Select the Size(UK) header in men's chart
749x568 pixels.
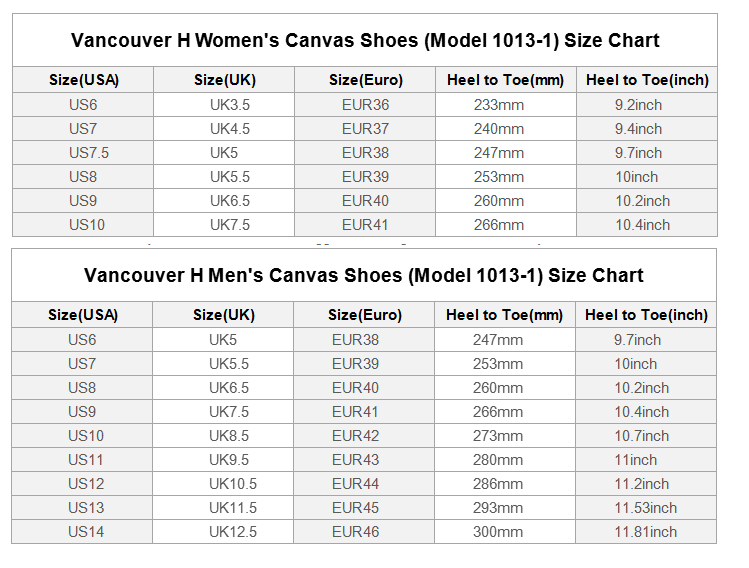[x=224, y=315]
